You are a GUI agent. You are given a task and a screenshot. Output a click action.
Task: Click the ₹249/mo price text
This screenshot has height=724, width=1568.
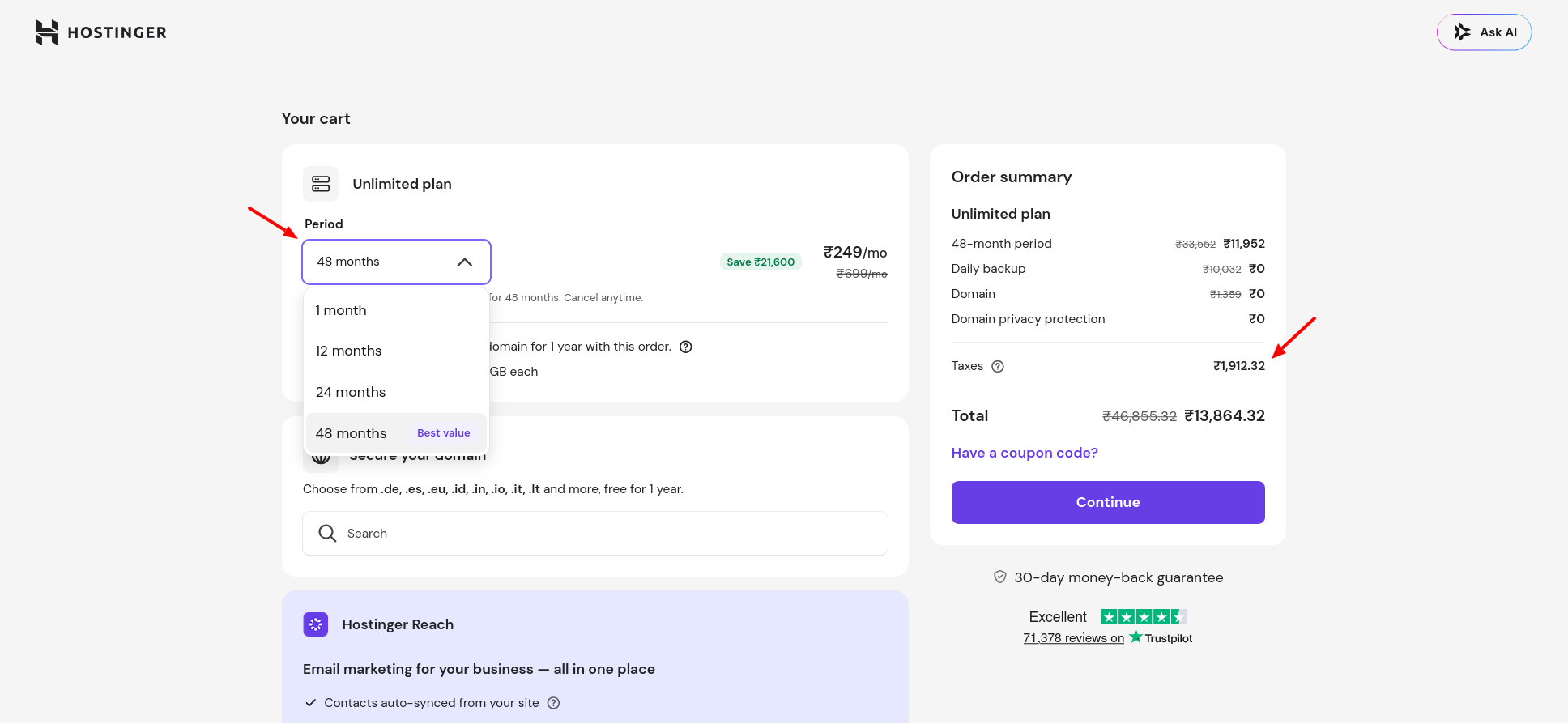click(855, 253)
